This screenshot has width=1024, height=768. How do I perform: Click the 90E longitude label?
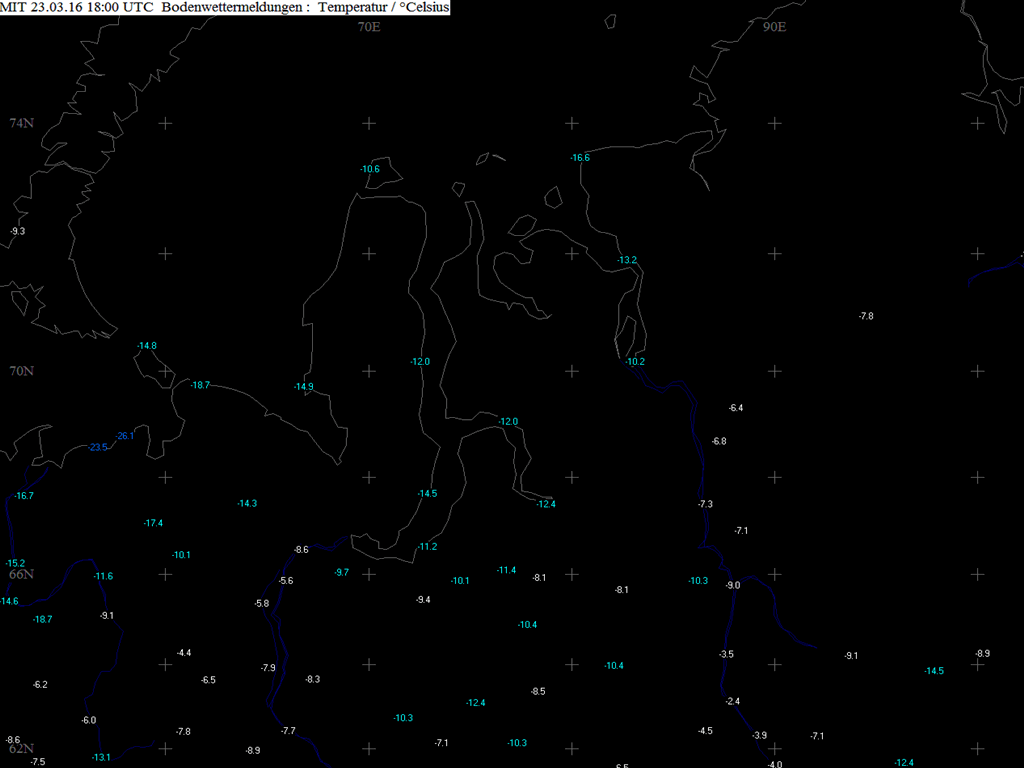[x=774, y=27]
